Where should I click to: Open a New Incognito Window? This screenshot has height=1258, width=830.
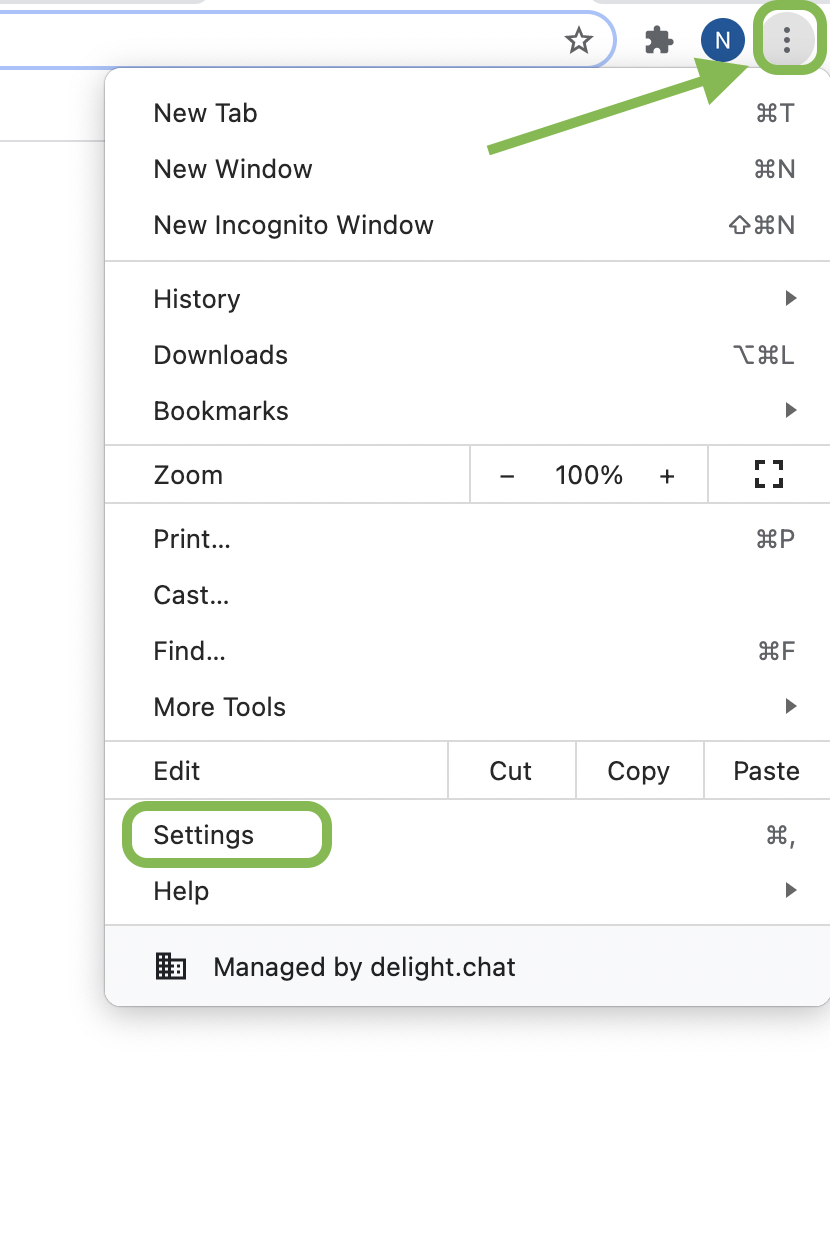293,225
